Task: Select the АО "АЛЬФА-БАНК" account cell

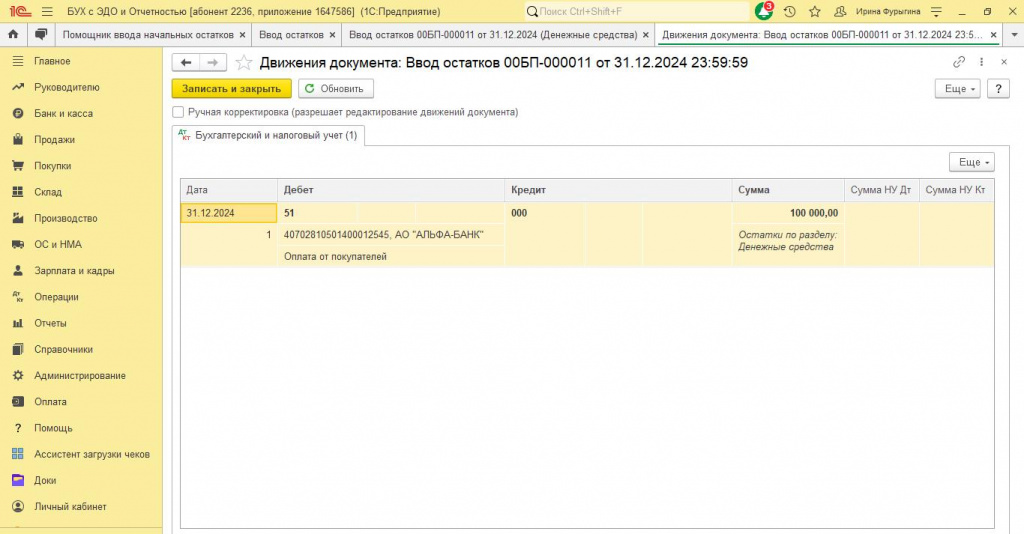Action: click(x=392, y=234)
